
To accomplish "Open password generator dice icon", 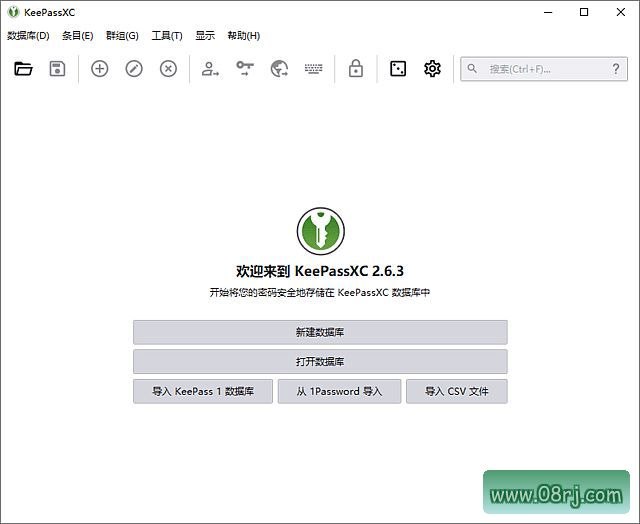I will pos(398,69).
